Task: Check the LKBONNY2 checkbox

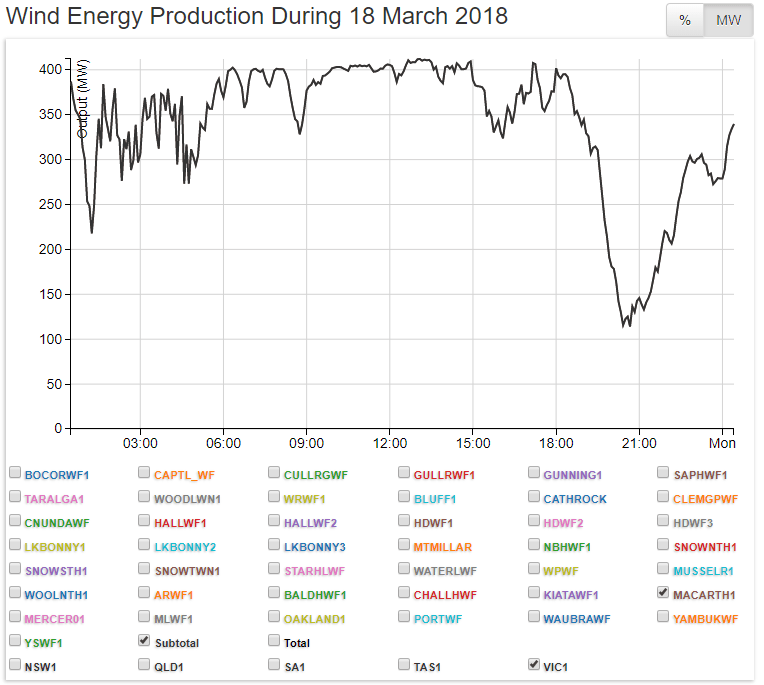Action: 145,545
